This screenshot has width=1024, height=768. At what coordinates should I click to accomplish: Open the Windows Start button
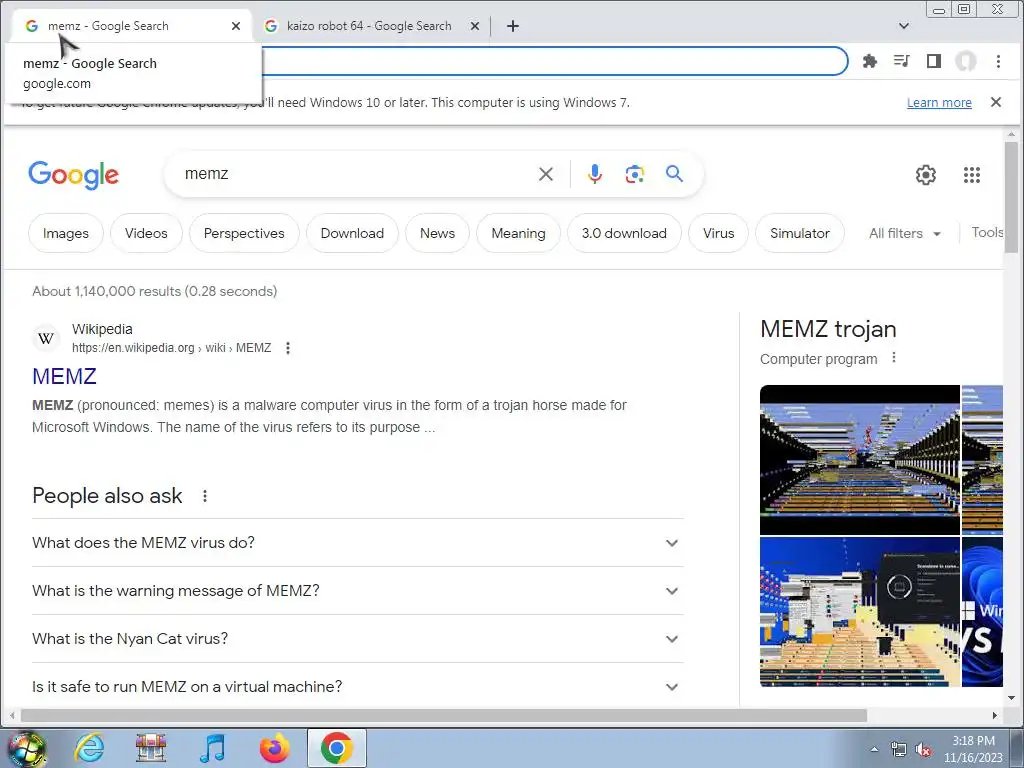click(x=26, y=748)
